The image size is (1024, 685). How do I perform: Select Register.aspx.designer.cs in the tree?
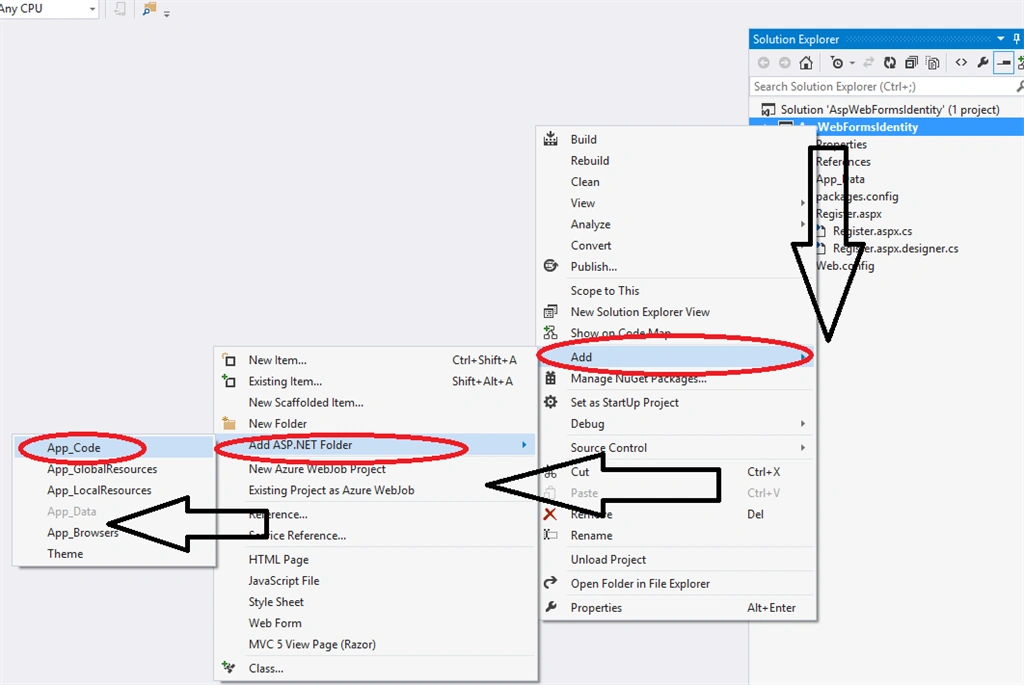tap(895, 248)
